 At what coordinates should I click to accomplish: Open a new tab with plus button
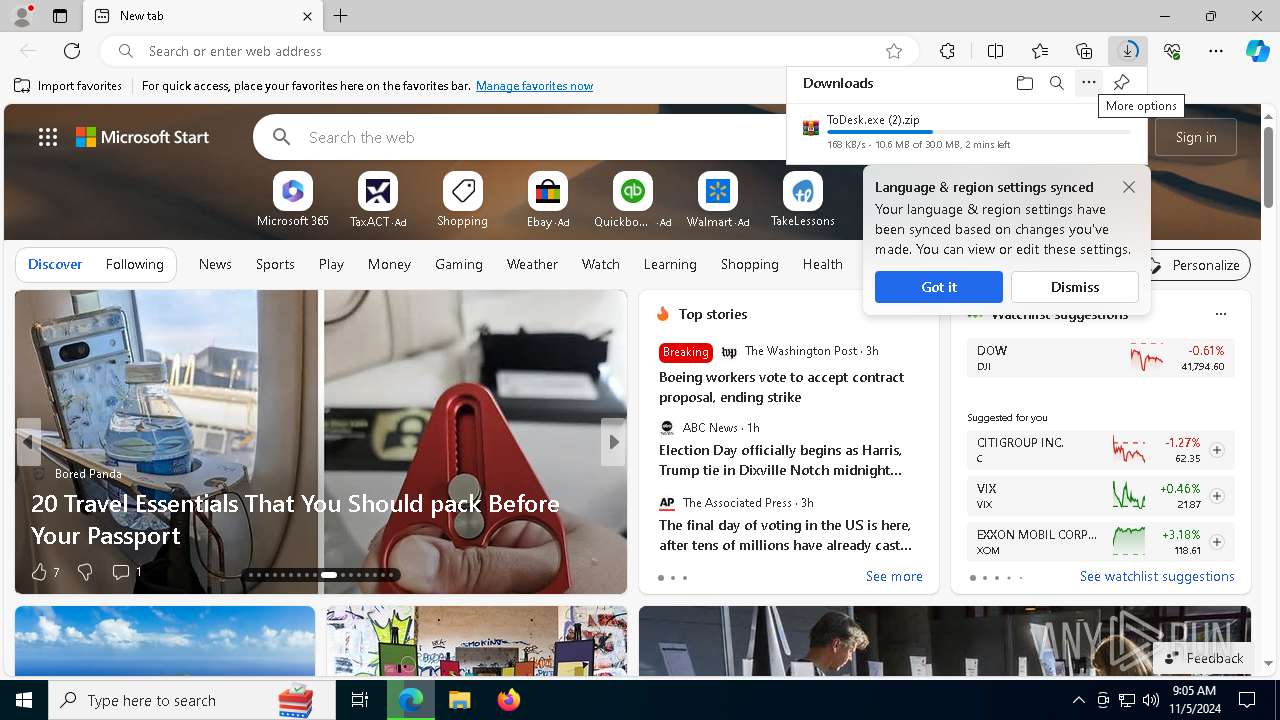pos(341,16)
